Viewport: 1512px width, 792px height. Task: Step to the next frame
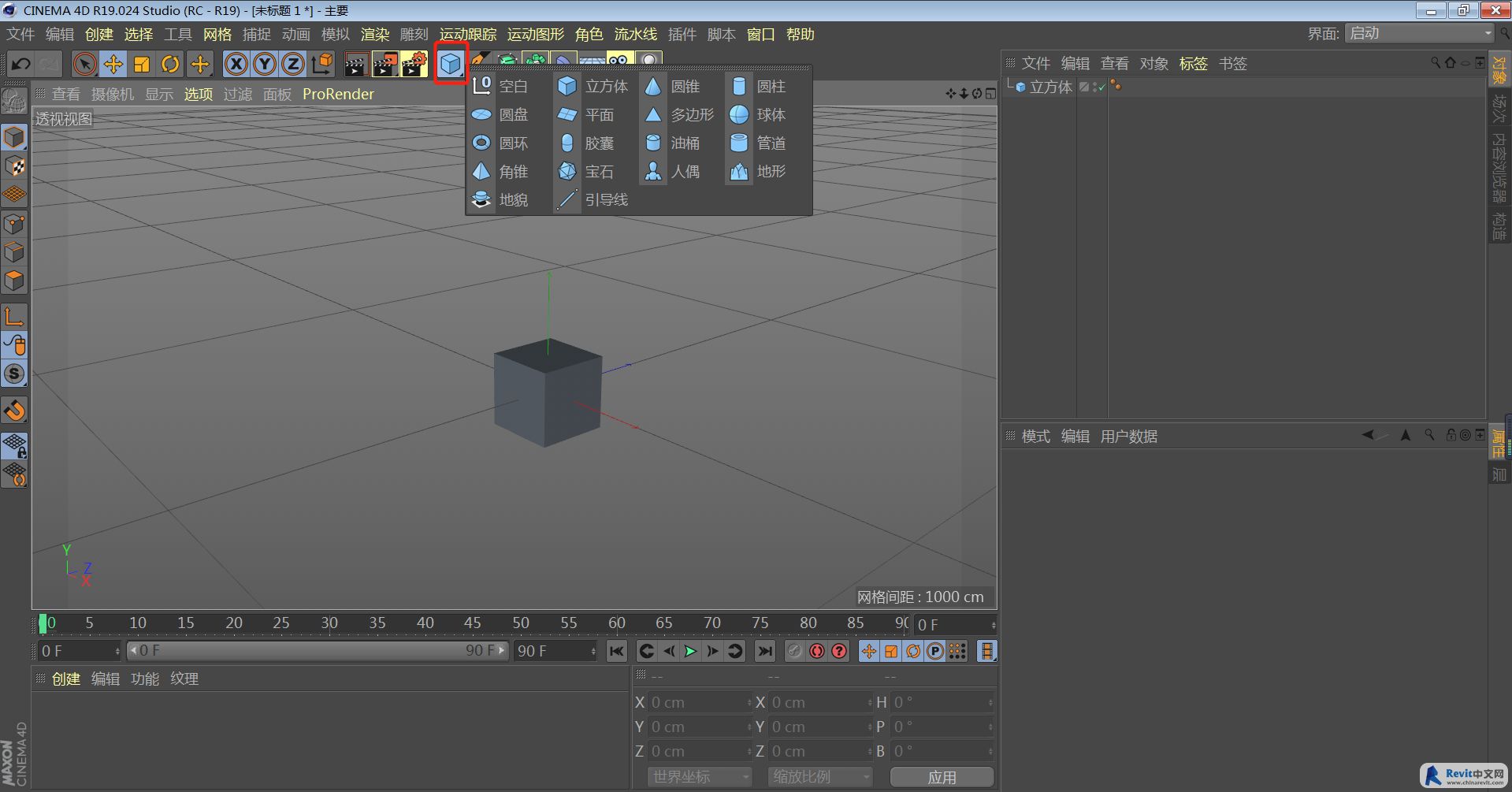[x=712, y=651]
